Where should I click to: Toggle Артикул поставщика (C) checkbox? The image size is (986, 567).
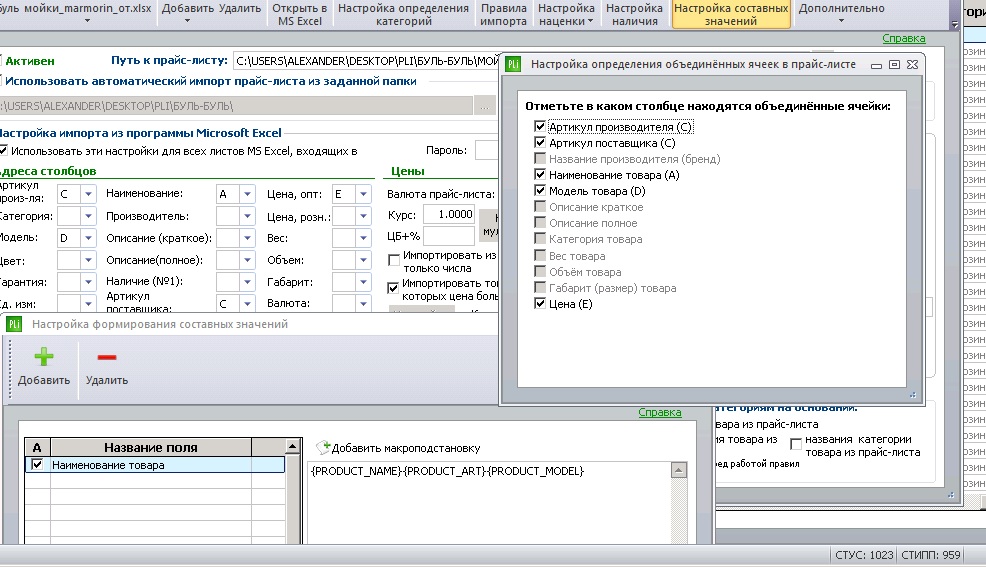540,143
